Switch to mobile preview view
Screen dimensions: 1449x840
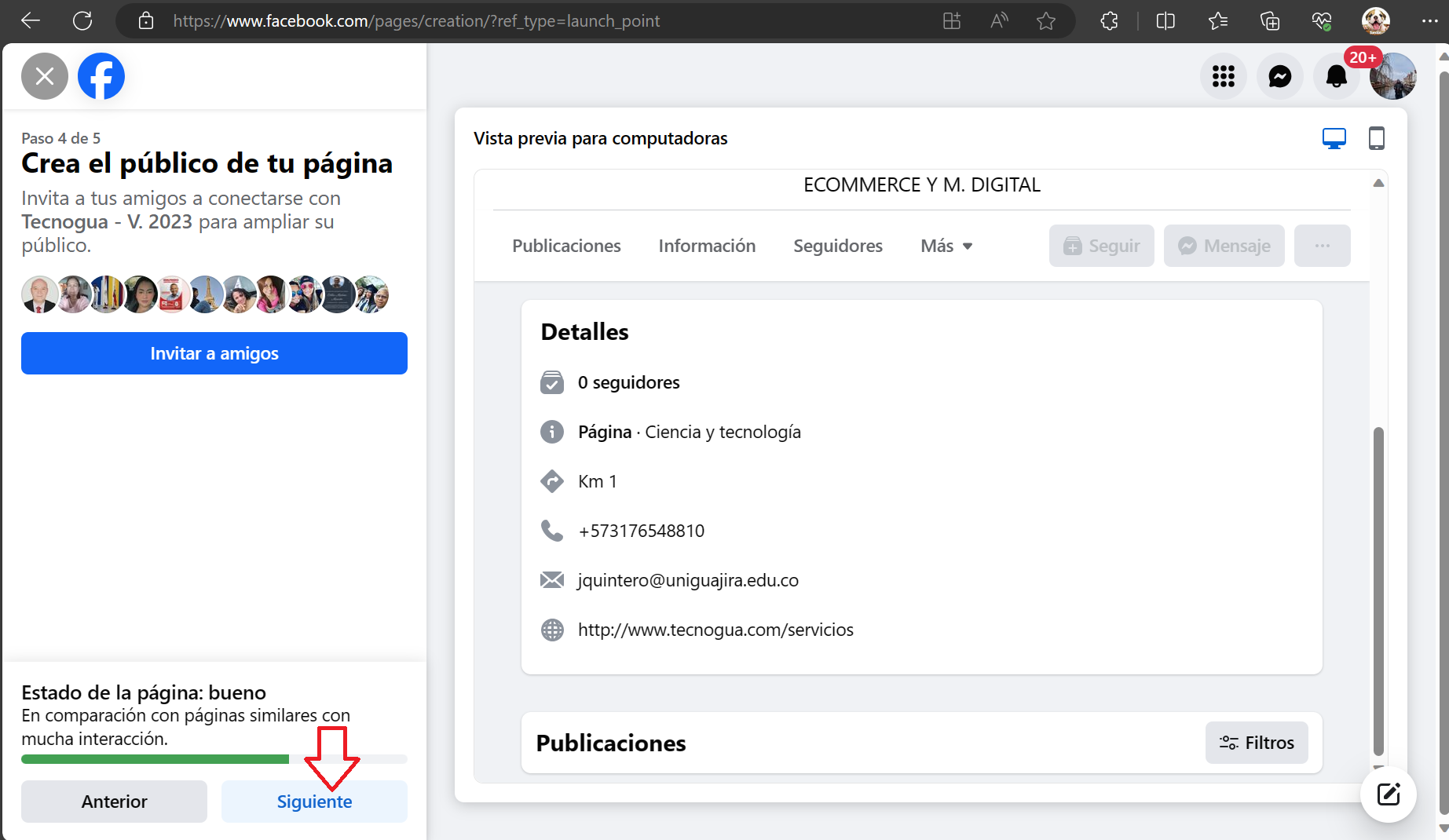click(1376, 138)
